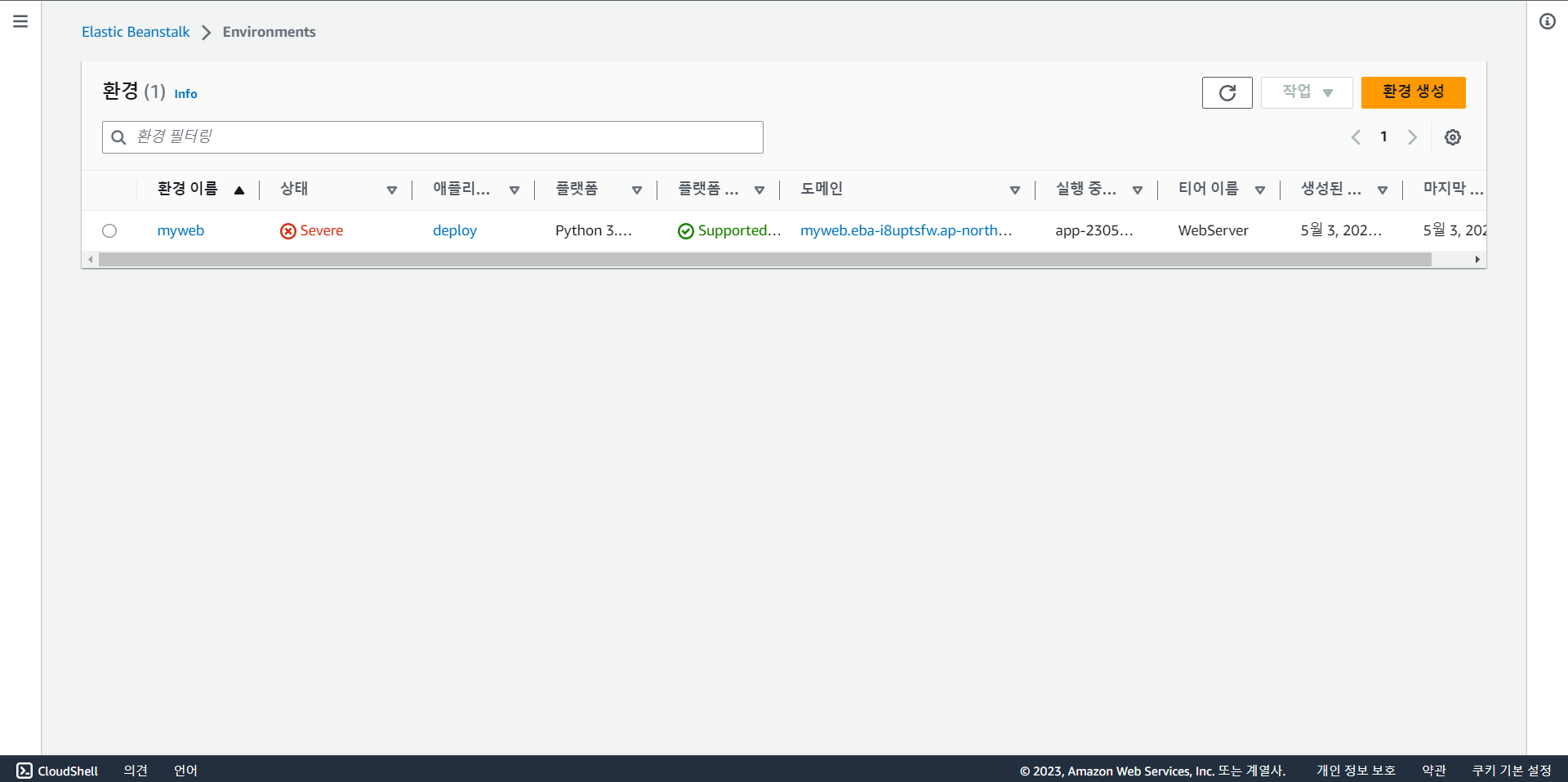Viewport: 1568px width, 782px height.
Task: Select the myweb environment radio button
Action: coord(109,231)
